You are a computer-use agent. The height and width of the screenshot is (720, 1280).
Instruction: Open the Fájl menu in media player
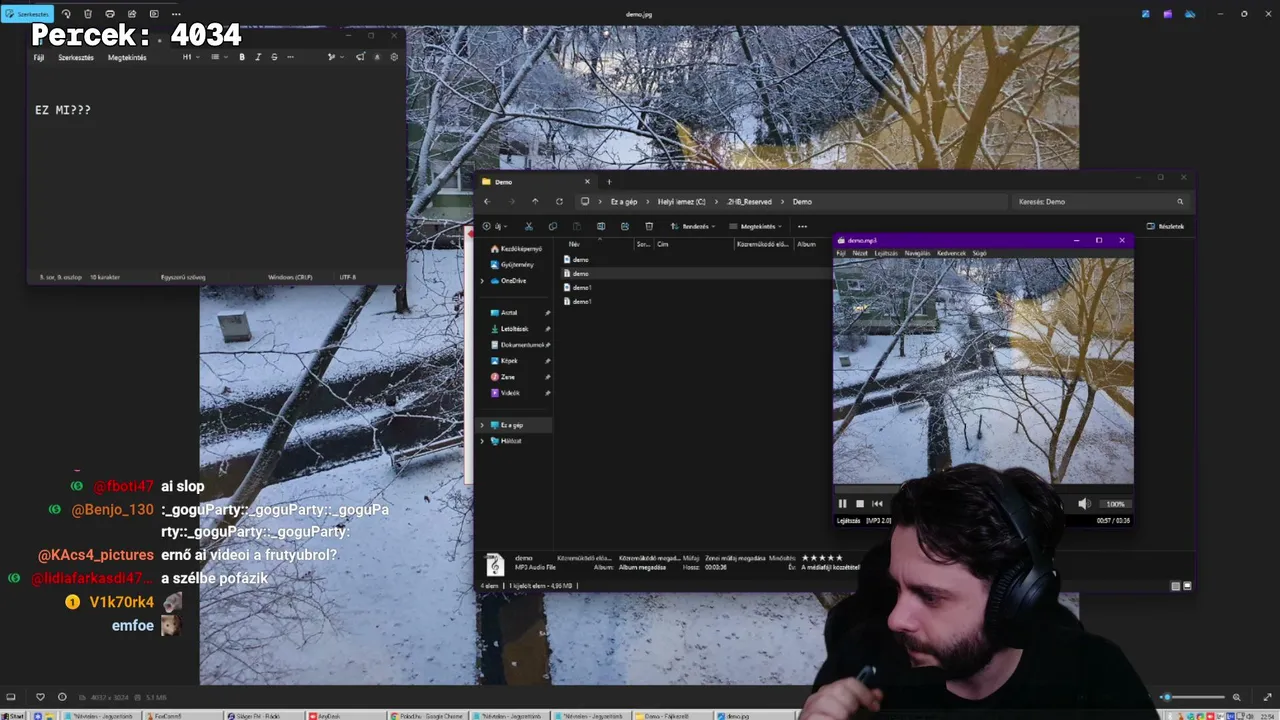click(x=841, y=253)
